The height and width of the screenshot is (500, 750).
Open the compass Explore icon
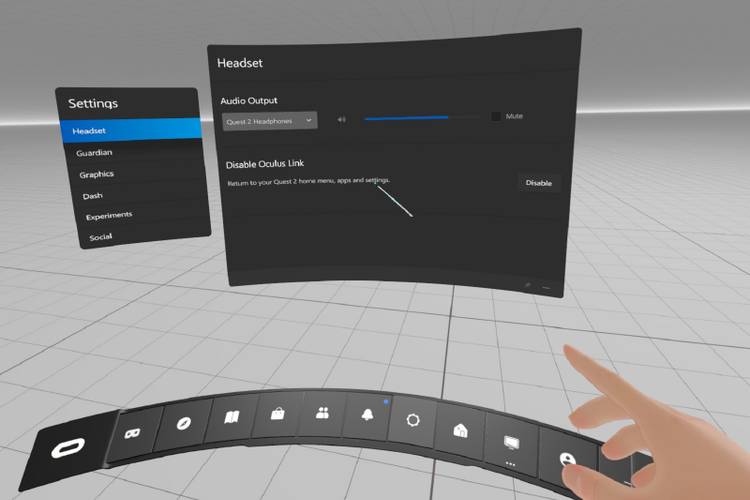click(185, 424)
